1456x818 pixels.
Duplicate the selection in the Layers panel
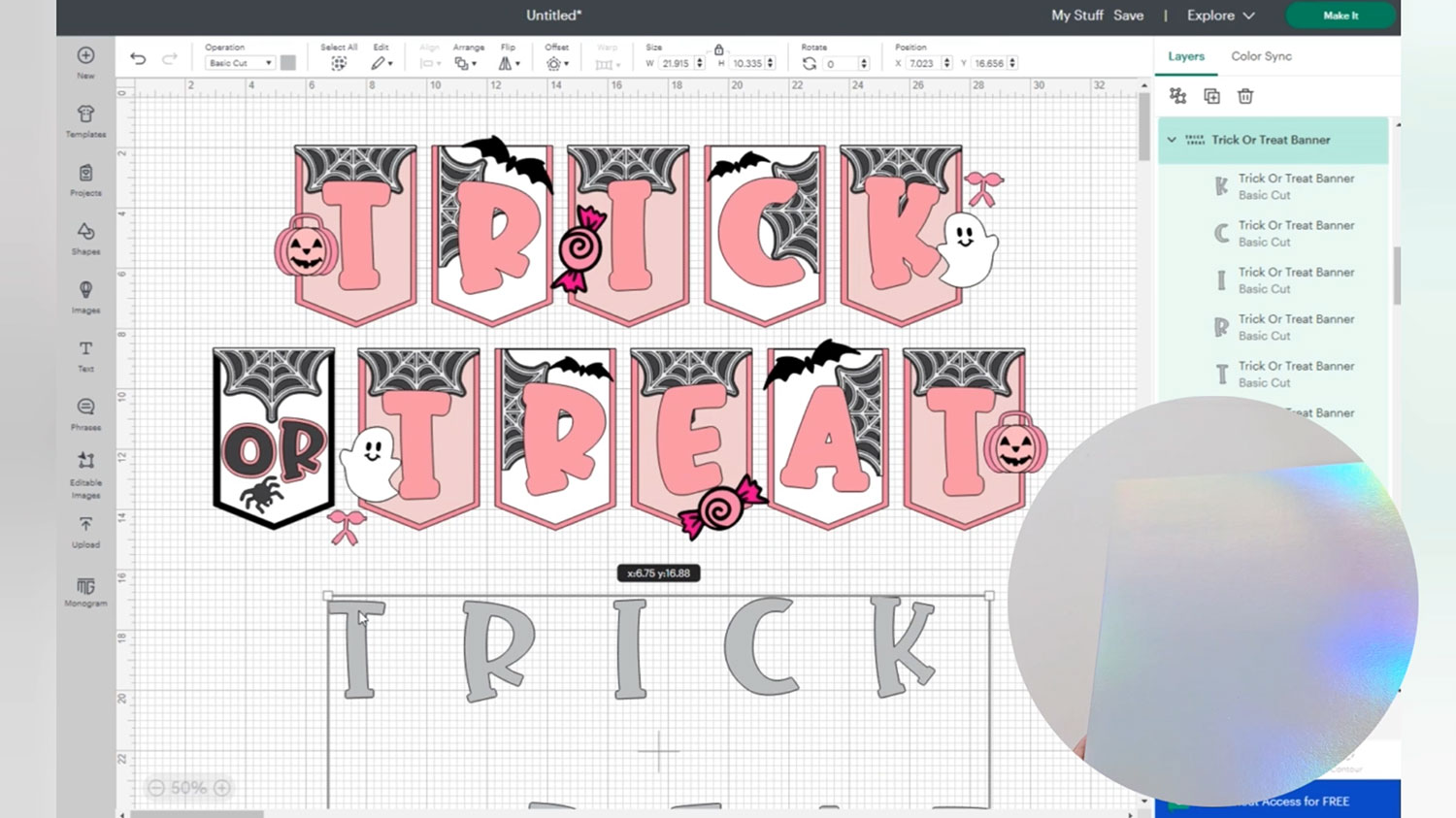point(1211,96)
